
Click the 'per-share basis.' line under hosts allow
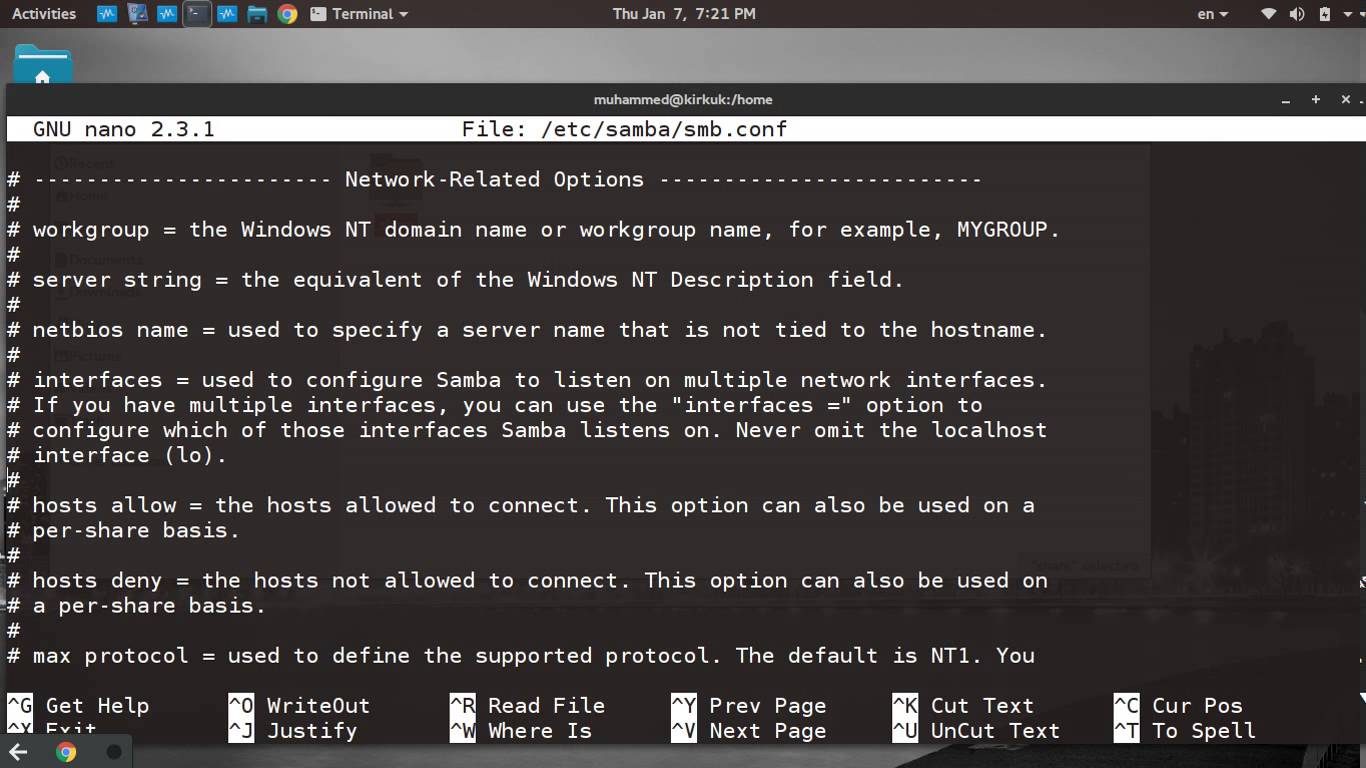pyautogui.click(x=124, y=530)
